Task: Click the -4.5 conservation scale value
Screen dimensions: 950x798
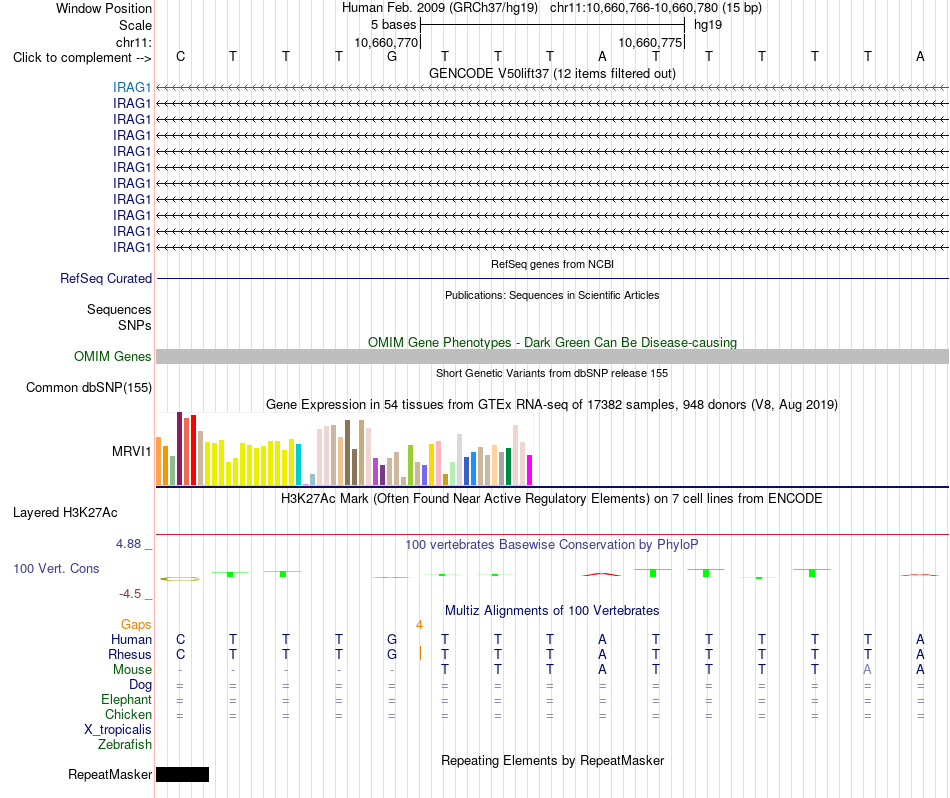Action: coord(130,594)
